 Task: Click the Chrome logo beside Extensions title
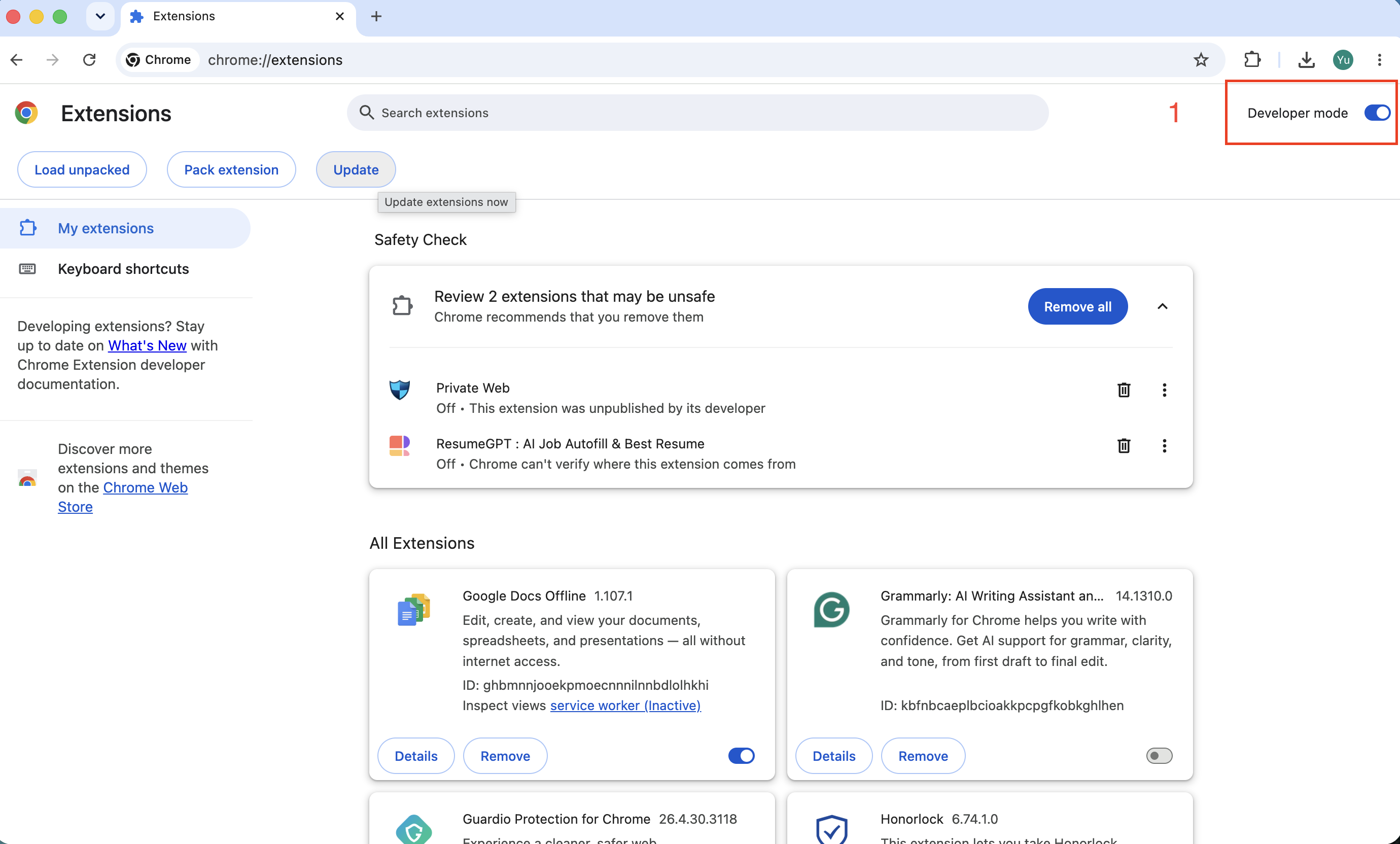[x=26, y=113]
